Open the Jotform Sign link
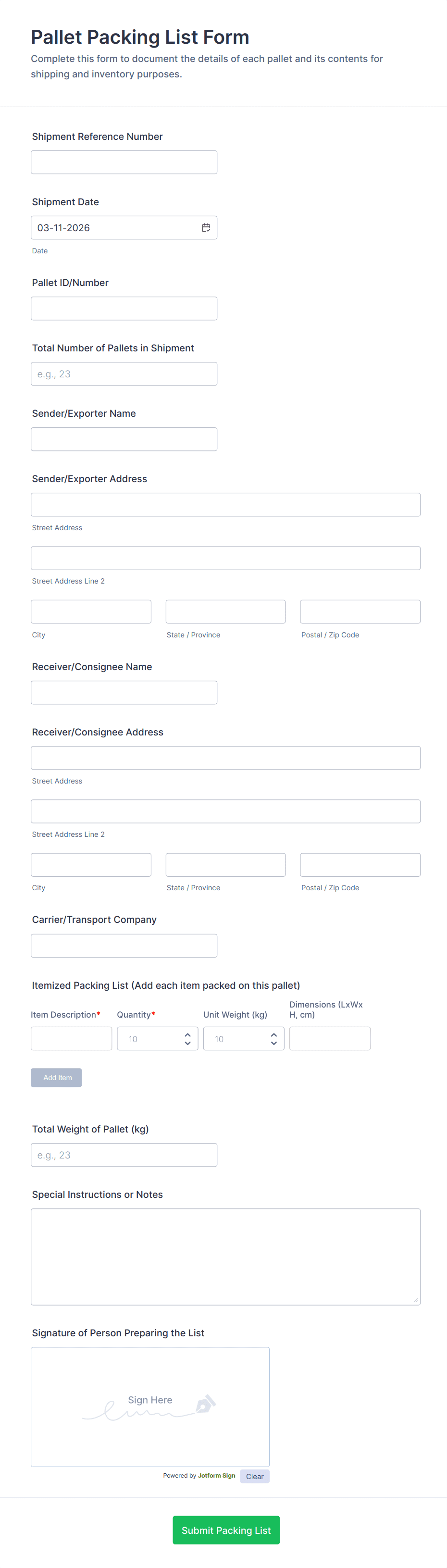The image size is (447, 1568). [216, 1476]
